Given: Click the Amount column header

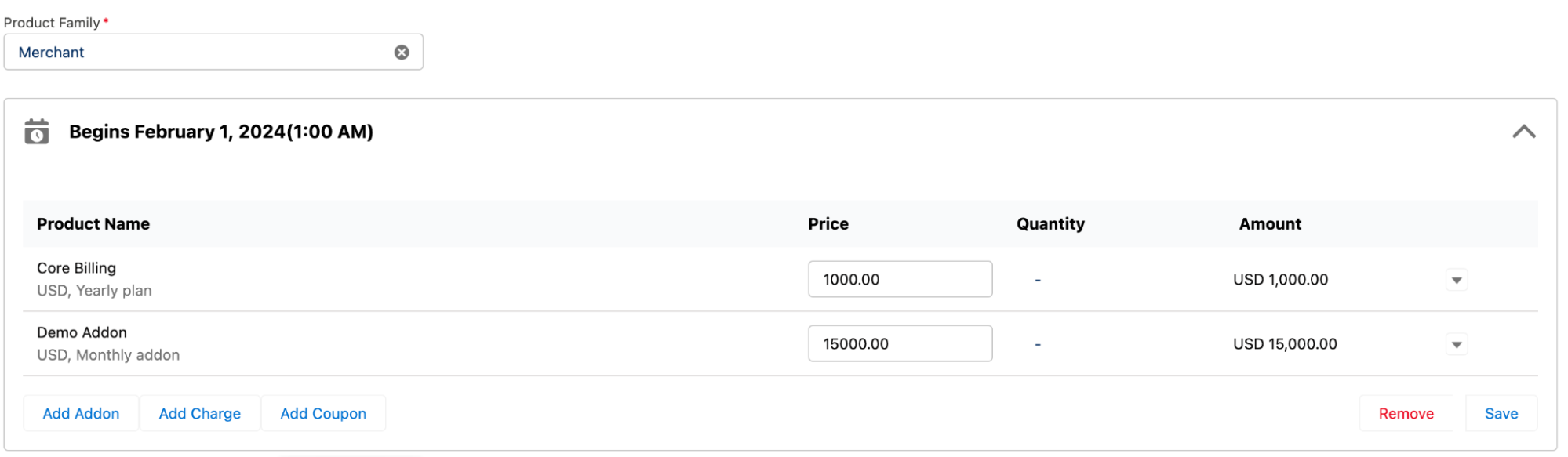Looking at the screenshot, I should [1270, 224].
